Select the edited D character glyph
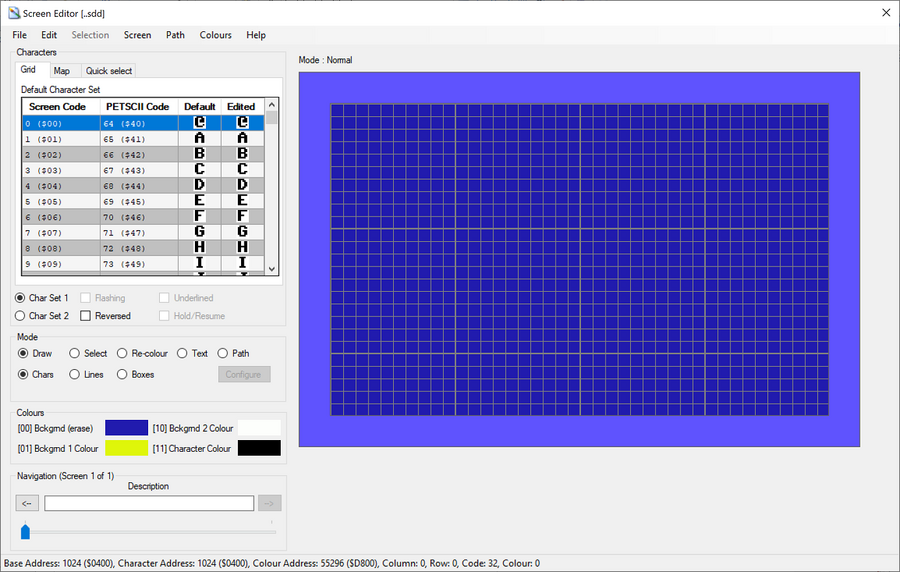This screenshot has height=572, width=900. 241,185
